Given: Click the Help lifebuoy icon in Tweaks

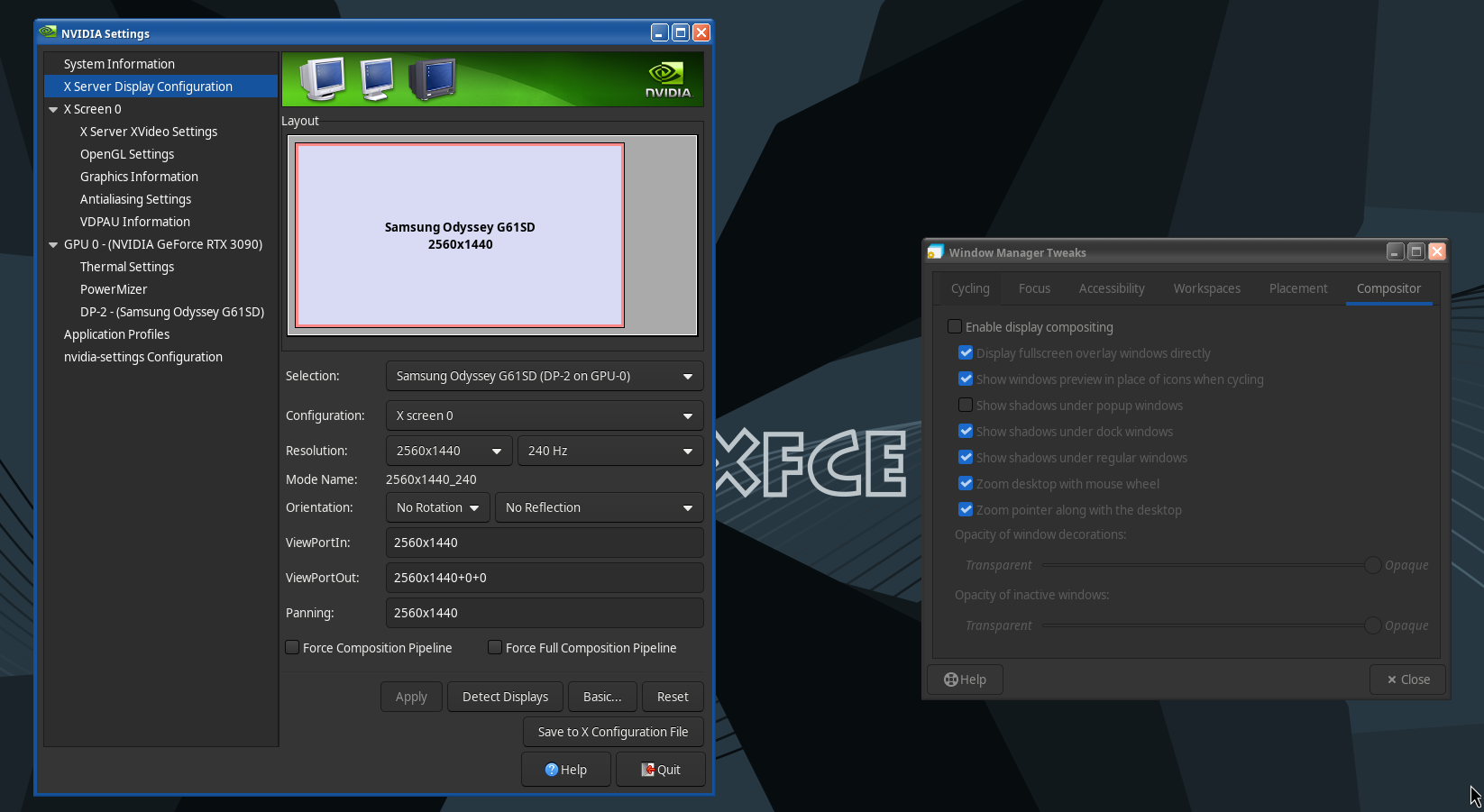Looking at the screenshot, I should pos(951,680).
